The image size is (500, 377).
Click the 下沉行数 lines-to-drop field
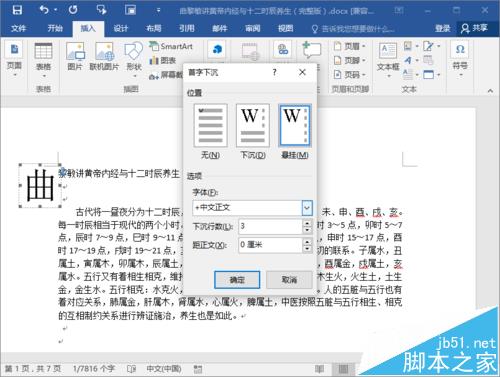click(270, 226)
